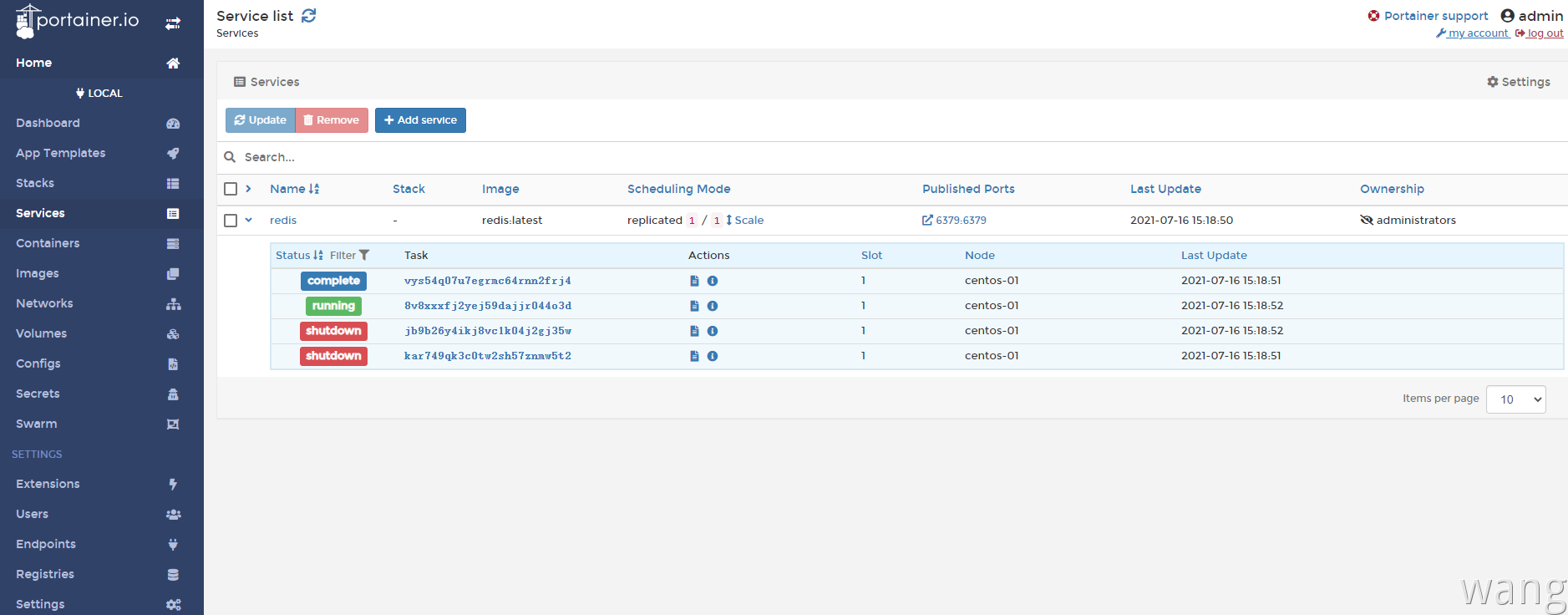Click the Add service button

click(x=420, y=120)
